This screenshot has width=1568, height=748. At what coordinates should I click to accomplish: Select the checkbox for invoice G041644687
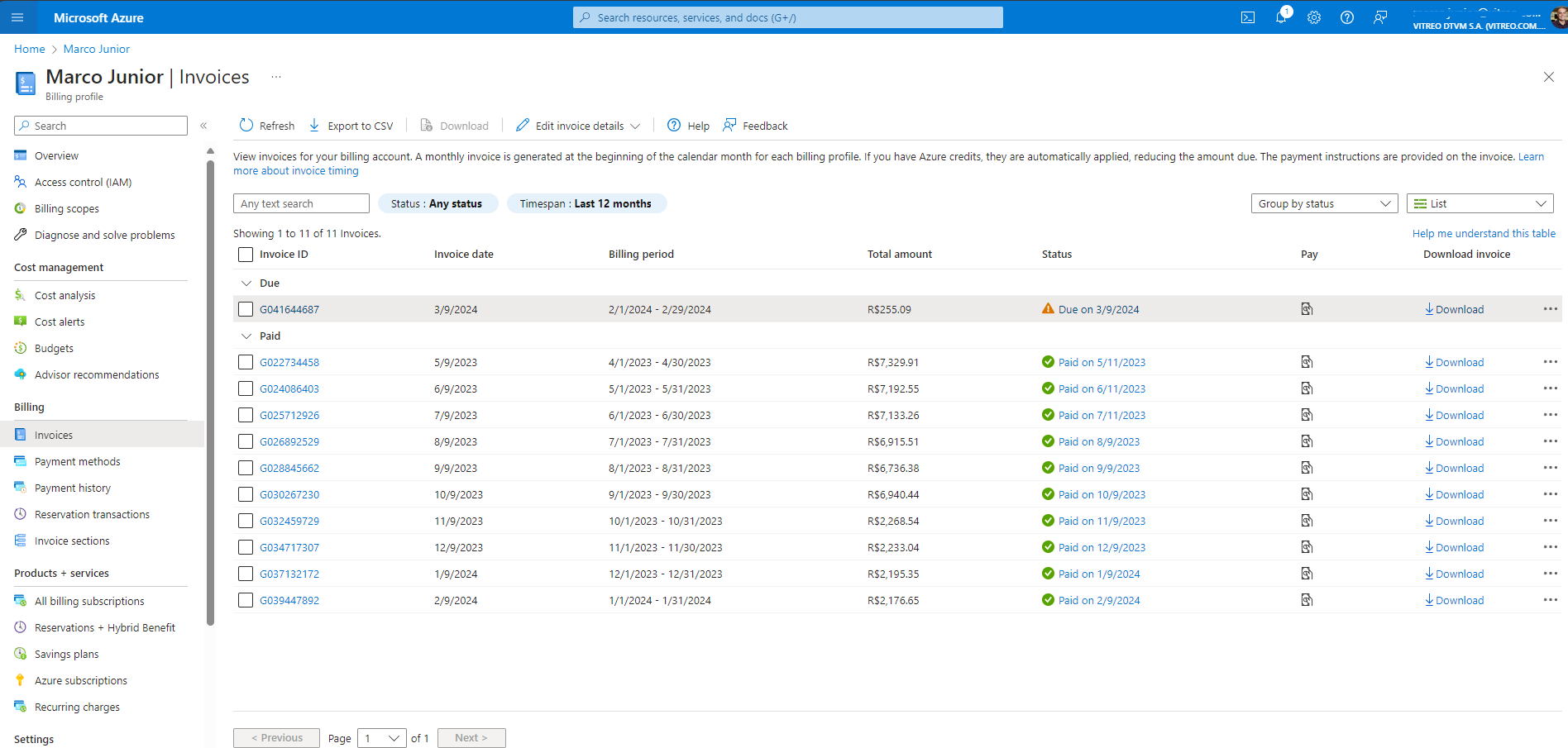[246, 309]
